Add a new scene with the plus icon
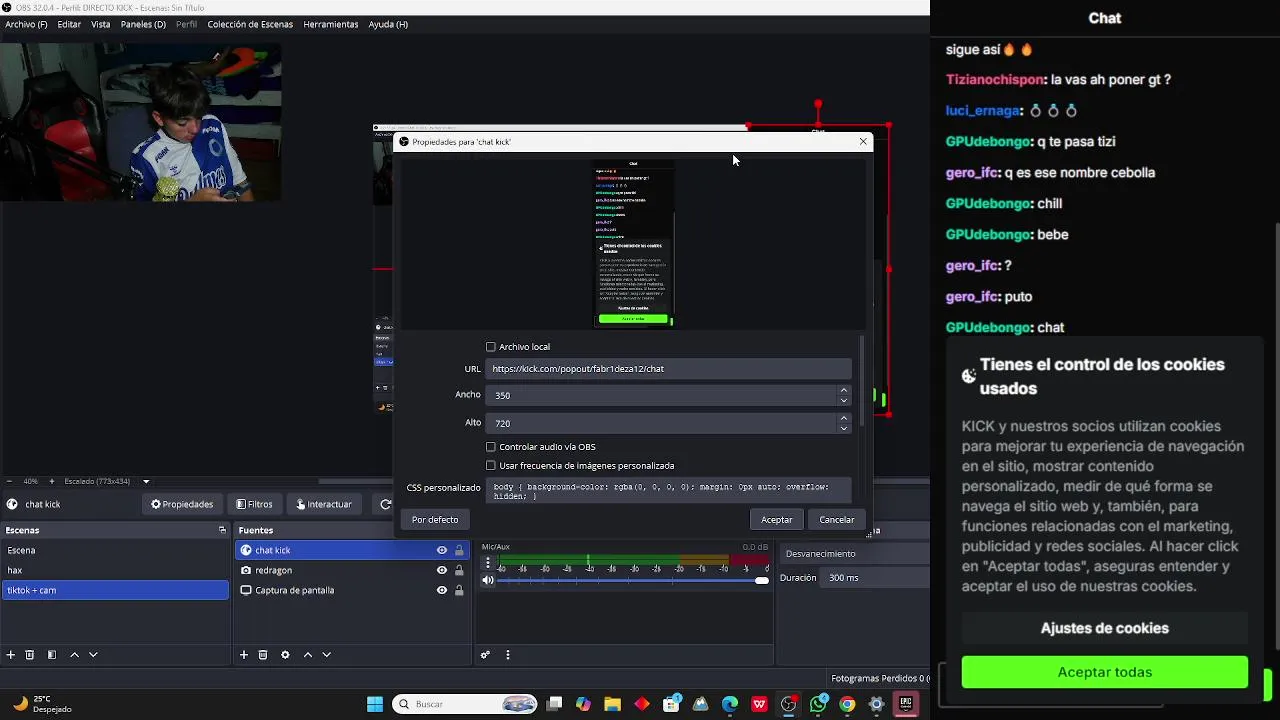 pos(11,655)
